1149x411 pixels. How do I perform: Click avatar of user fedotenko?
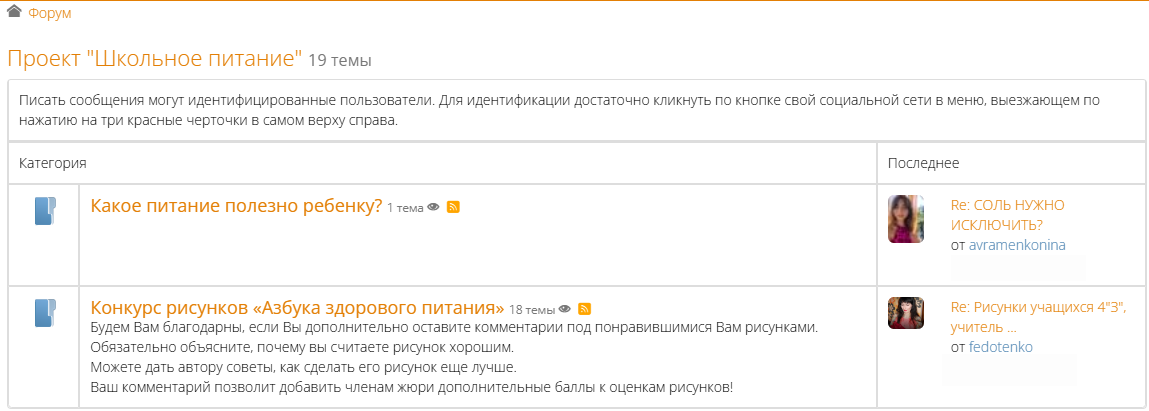tap(905, 313)
